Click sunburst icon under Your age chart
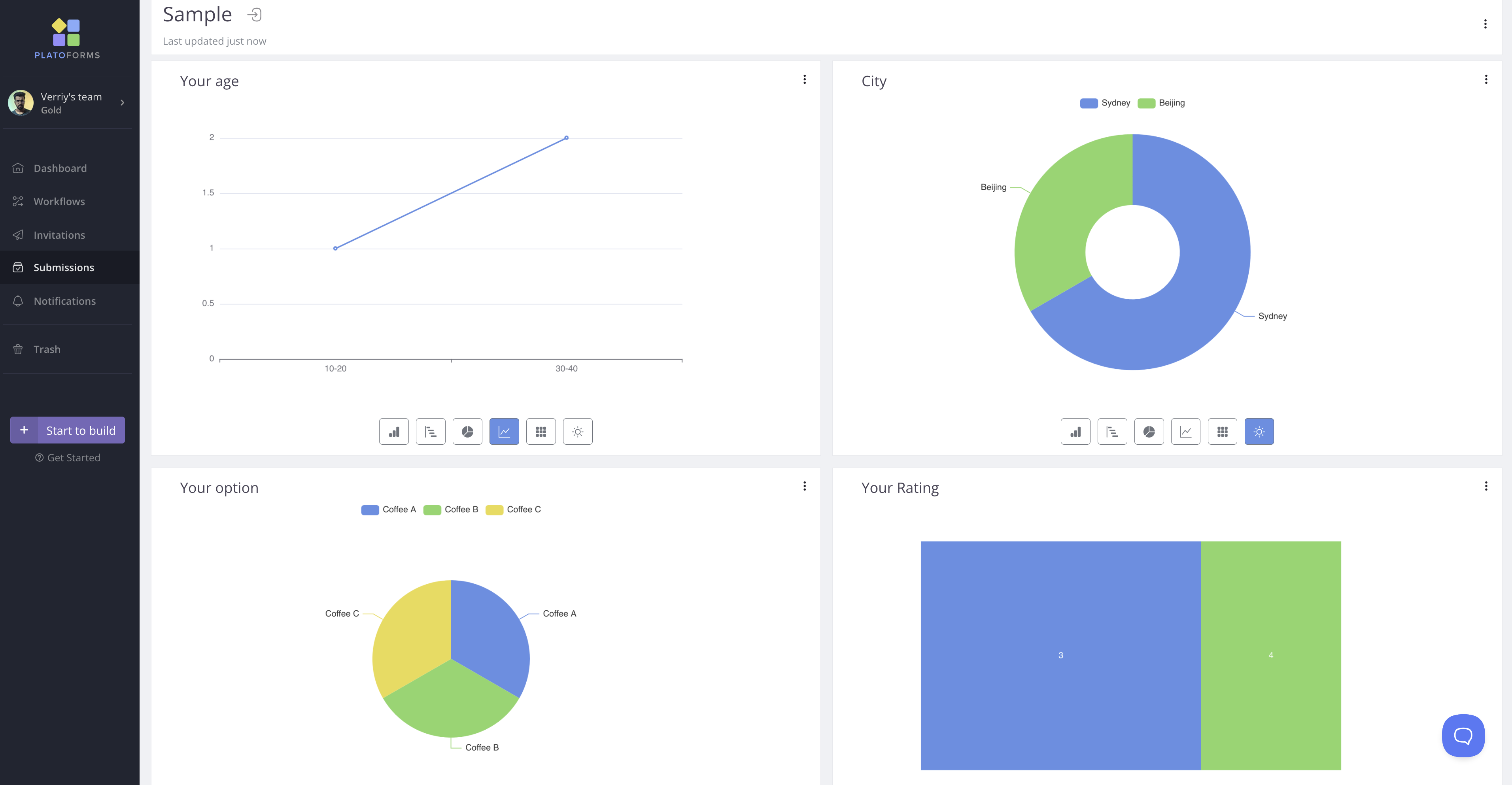 [x=578, y=431]
